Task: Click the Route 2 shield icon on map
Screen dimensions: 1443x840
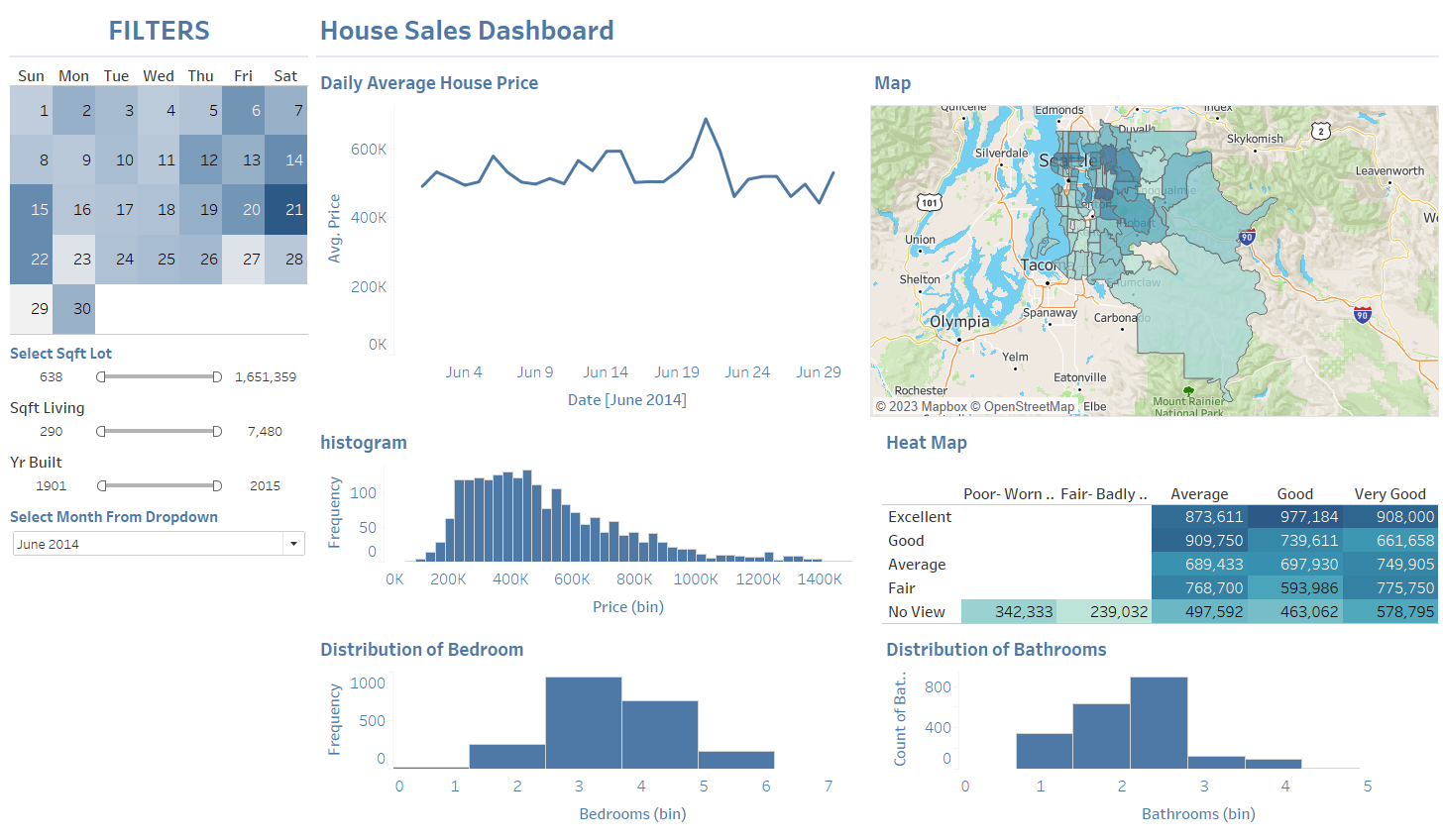Action: (1320, 131)
